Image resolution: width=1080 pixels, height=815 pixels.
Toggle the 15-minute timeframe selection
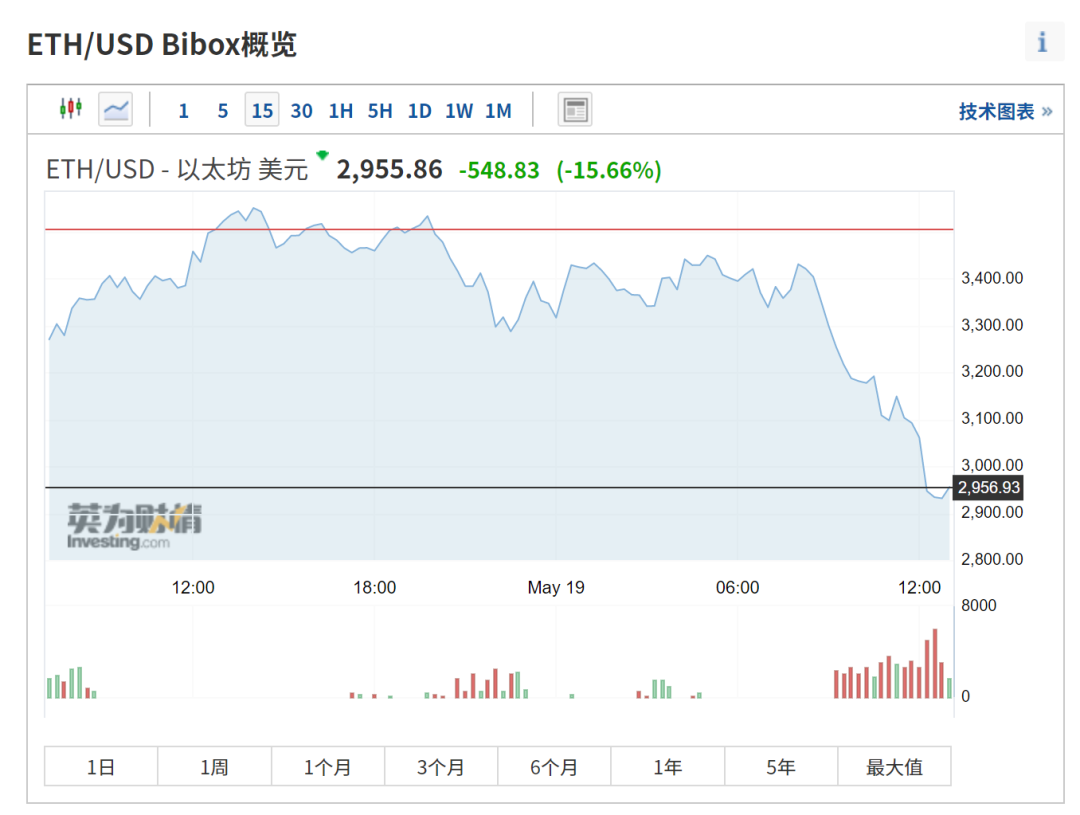(x=261, y=110)
